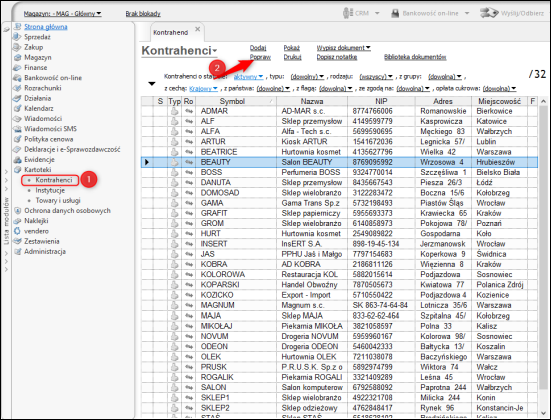Click the Bankowość on-line lock icon
This screenshot has width=551, height=420.
pos(395,13)
